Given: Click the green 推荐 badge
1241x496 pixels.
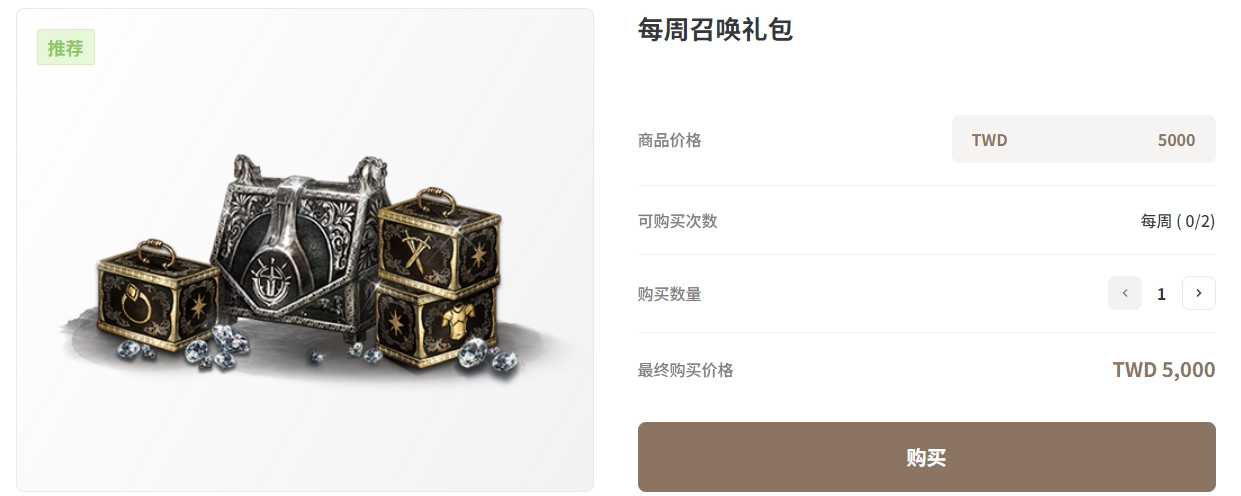Looking at the screenshot, I should click(x=66, y=47).
